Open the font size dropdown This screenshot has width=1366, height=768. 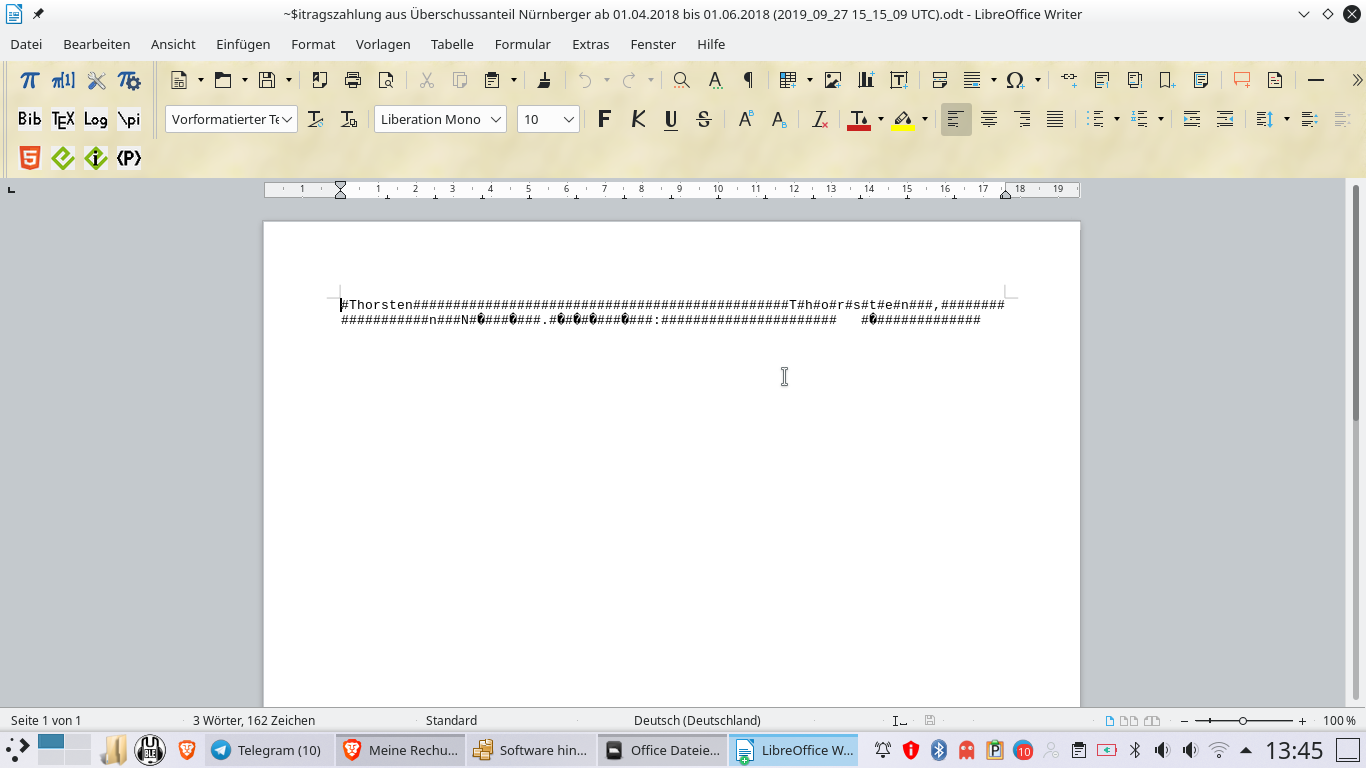pyautogui.click(x=569, y=119)
